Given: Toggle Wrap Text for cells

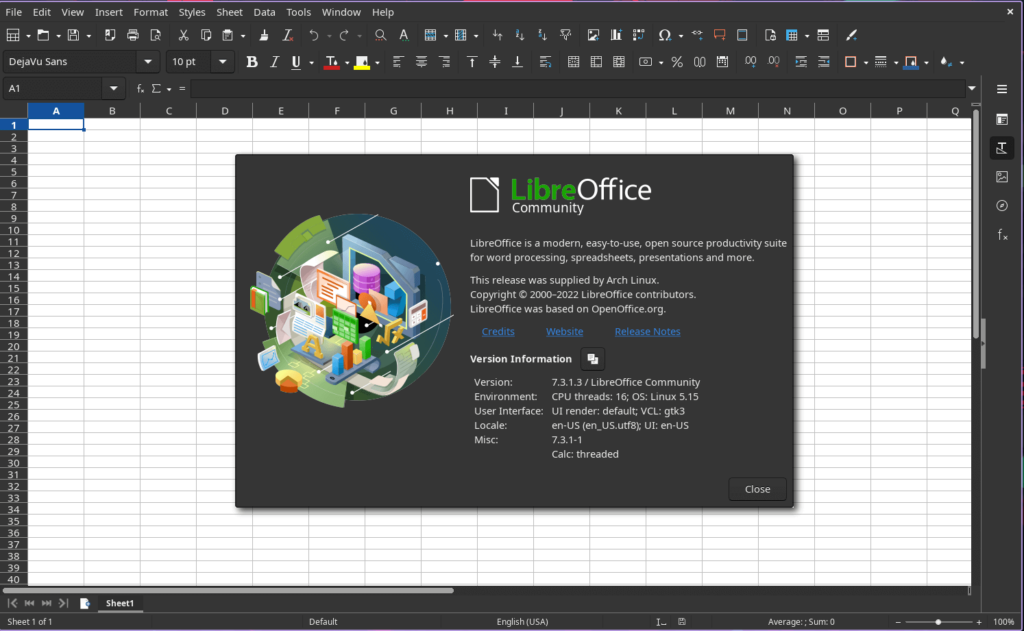Looking at the screenshot, I should [545, 61].
